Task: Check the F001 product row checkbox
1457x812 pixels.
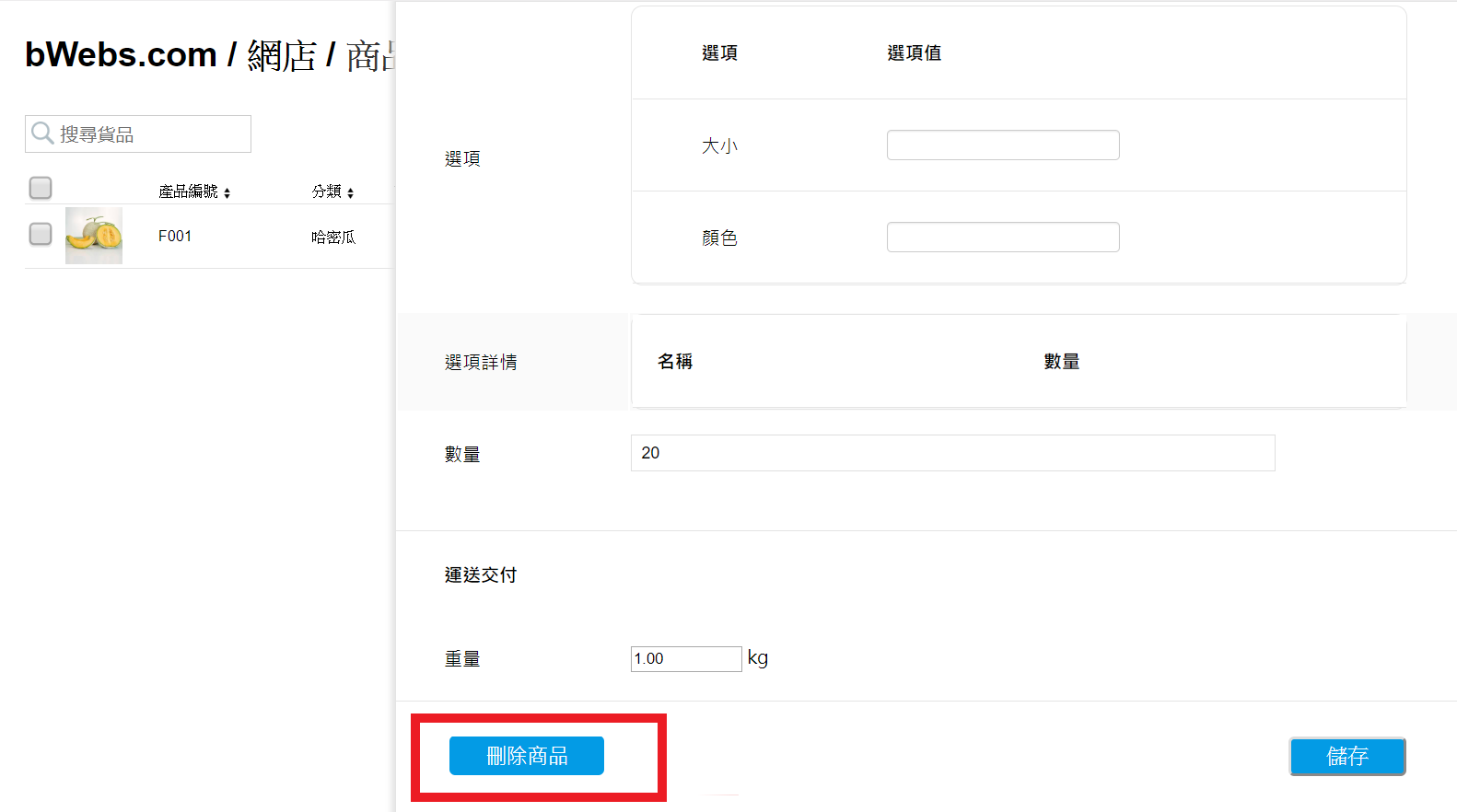Action: coord(41,234)
